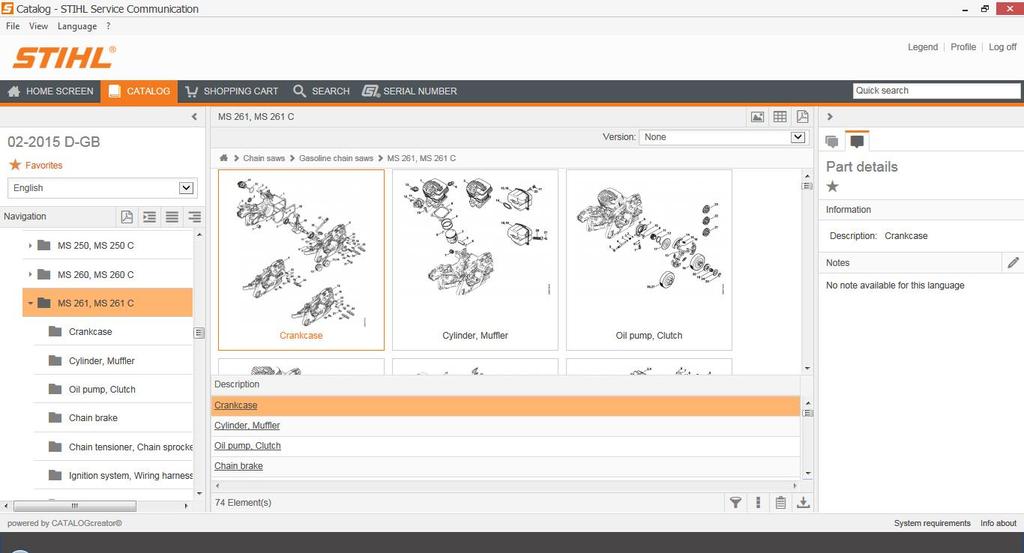
Task: Click the STIHL logo
Action: [64, 57]
